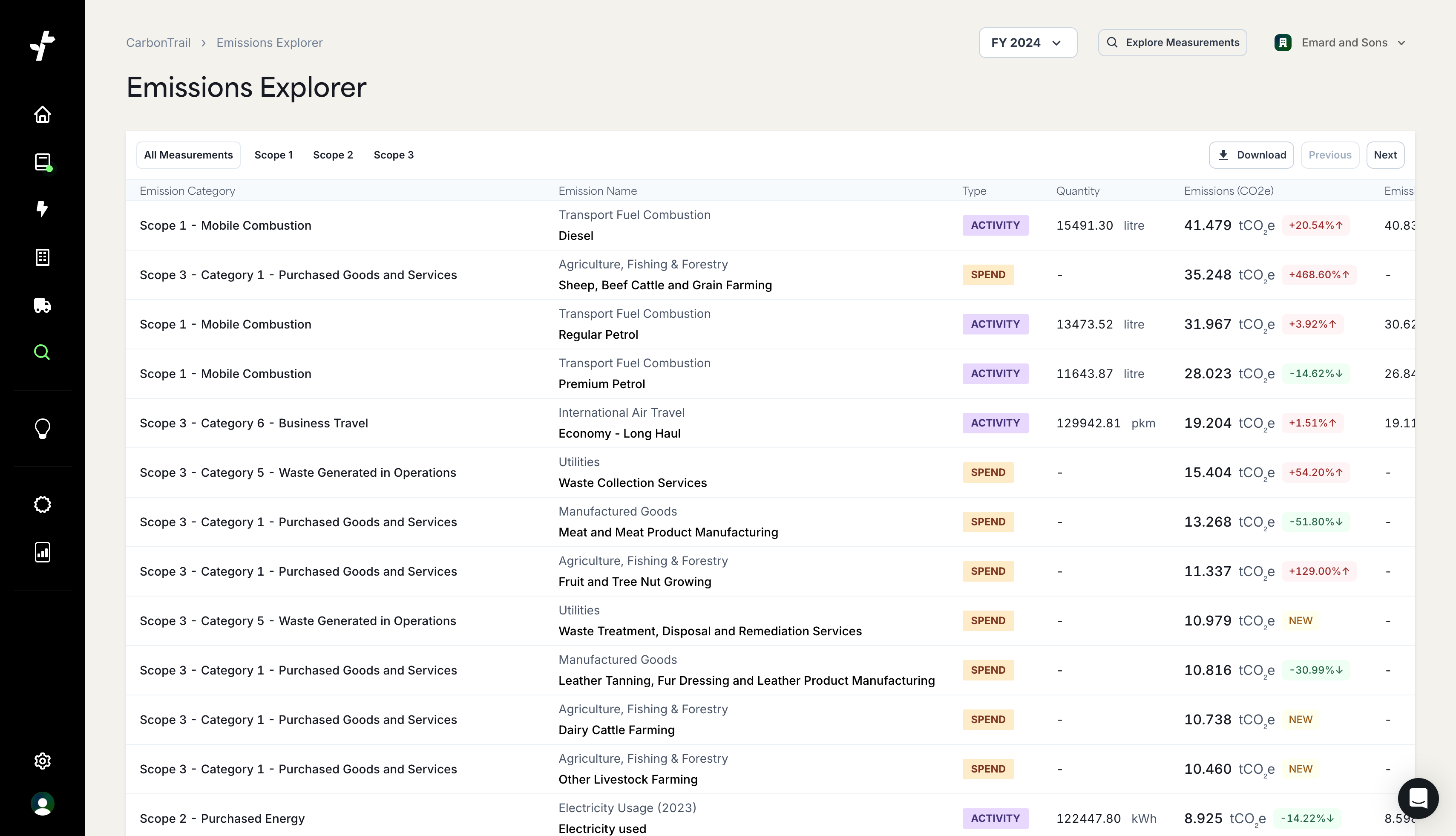Go to the Next page
This screenshot has width=1456, height=836.
1385,155
